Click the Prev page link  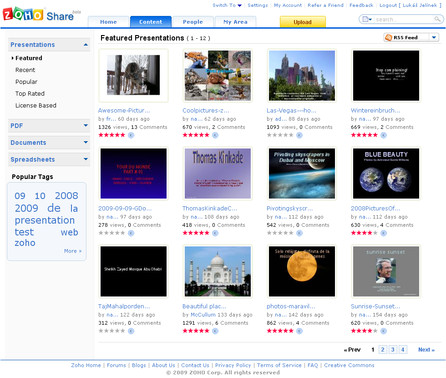pos(352,350)
